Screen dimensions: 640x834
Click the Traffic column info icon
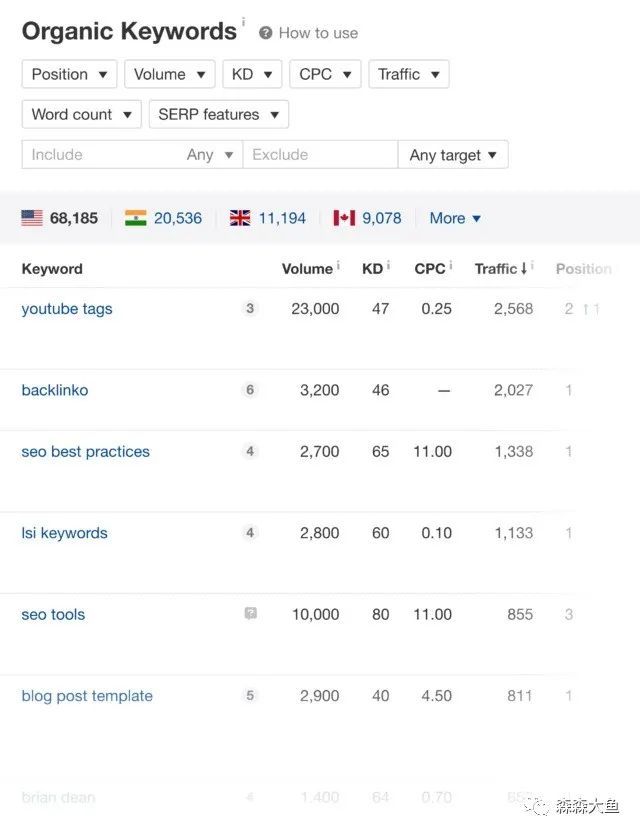coord(532,265)
